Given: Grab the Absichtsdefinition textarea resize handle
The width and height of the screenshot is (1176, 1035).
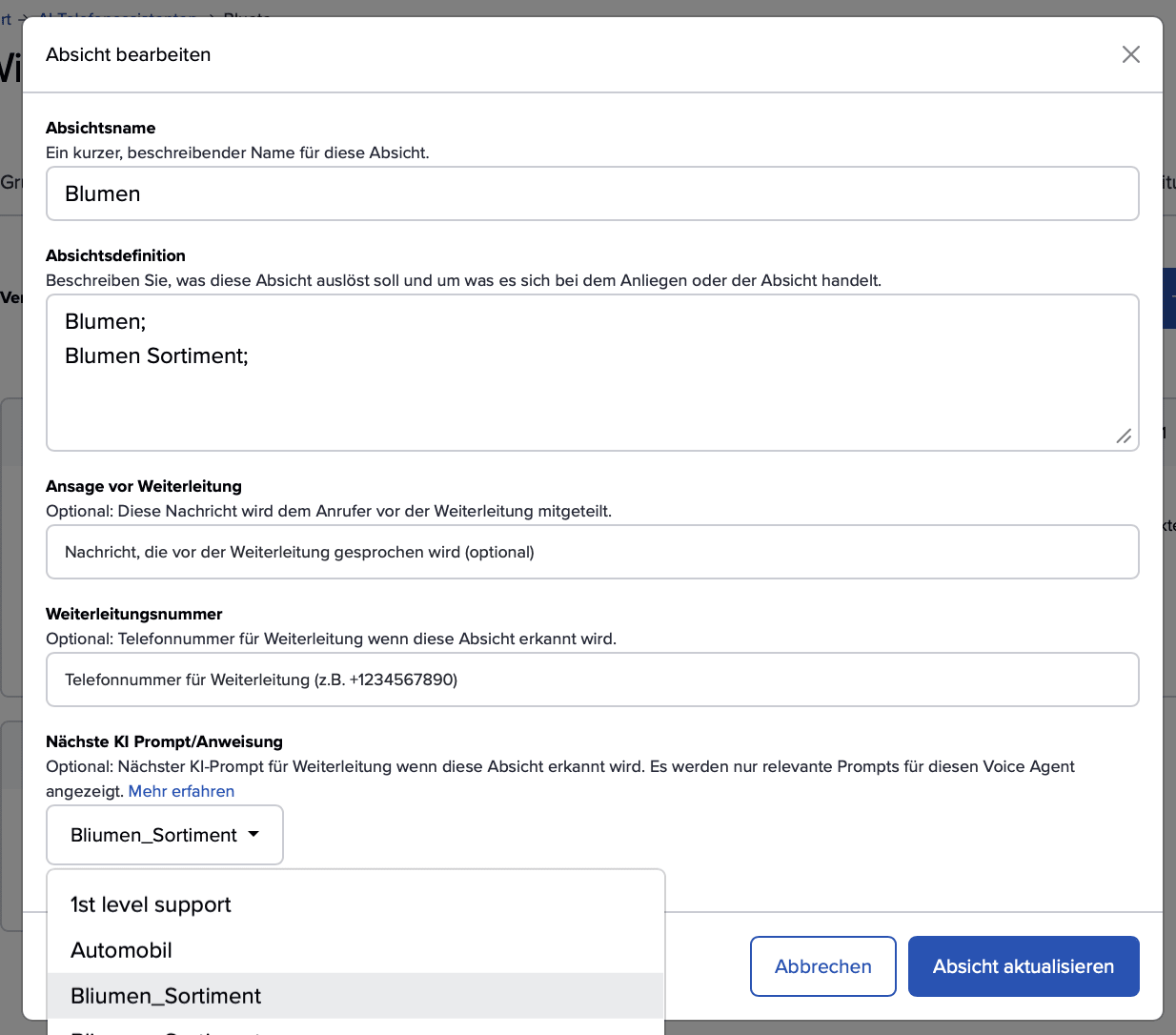Looking at the screenshot, I should [x=1124, y=436].
